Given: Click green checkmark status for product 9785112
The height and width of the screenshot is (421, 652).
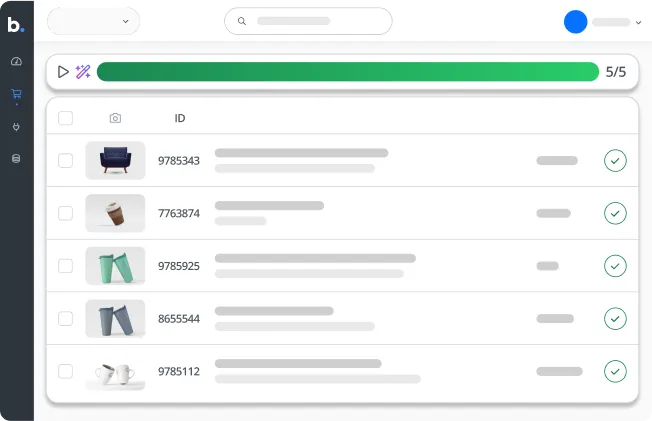Looking at the screenshot, I should click(615, 371).
